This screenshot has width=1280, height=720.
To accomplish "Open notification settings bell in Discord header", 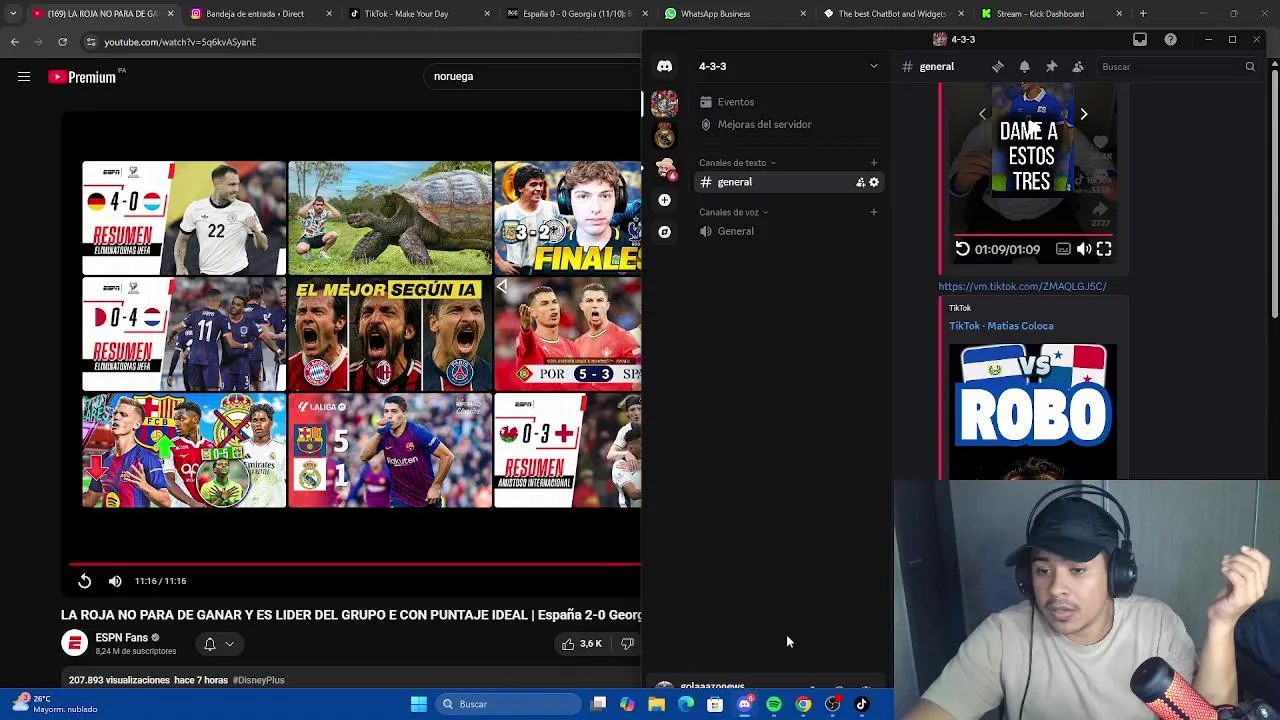I will [x=1024, y=66].
